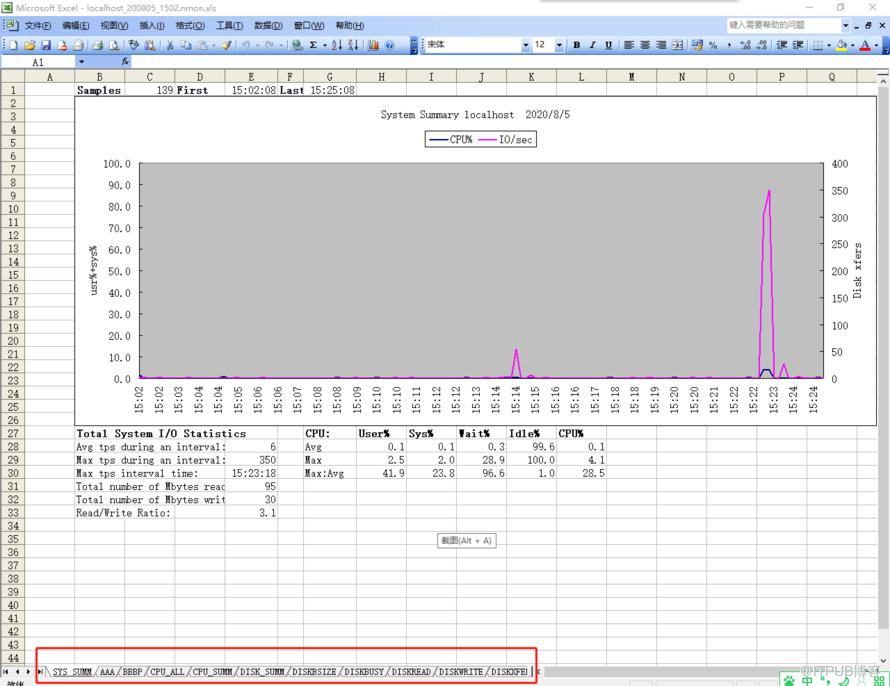This screenshot has width=890, height=686.
Task: Apply the red font color
Action: coord(865,45)
